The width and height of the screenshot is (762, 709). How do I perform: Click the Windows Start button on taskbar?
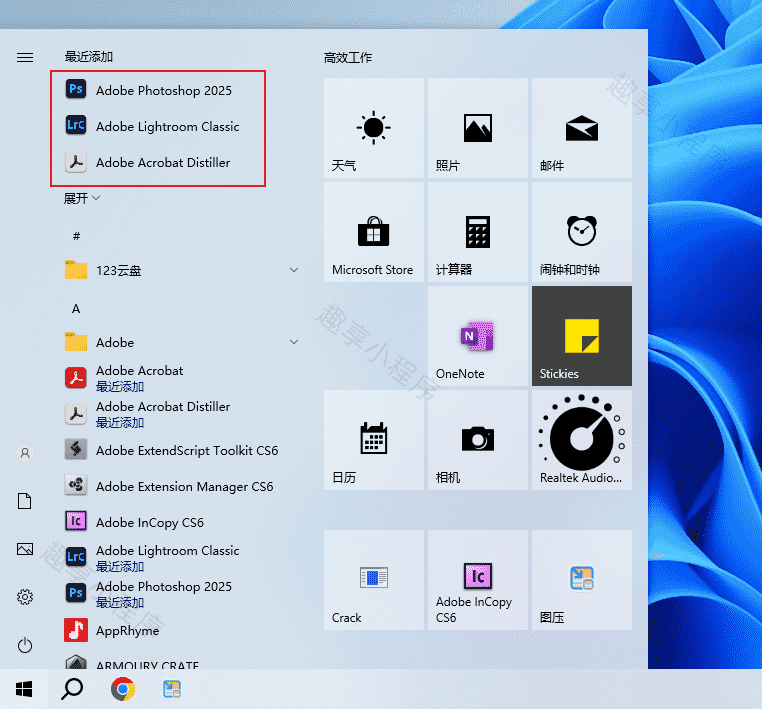coord(24,689)
